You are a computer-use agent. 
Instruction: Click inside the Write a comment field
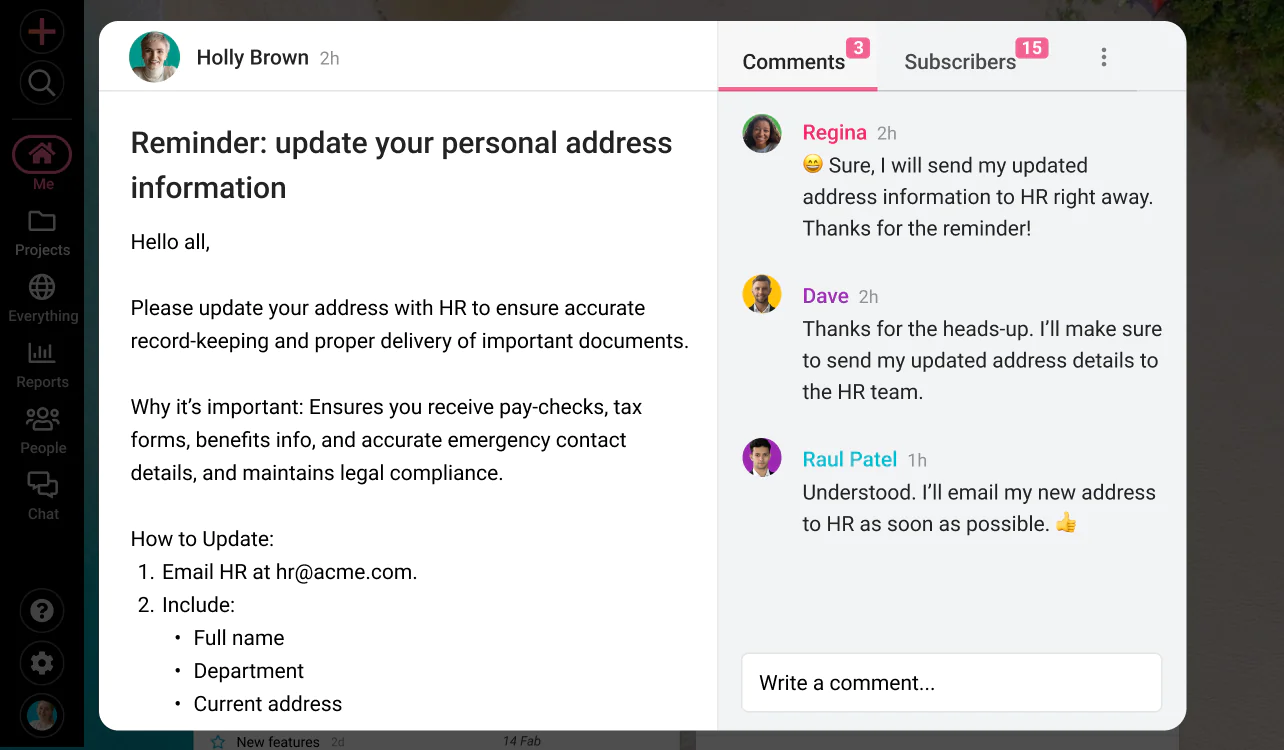click(x=951, y=683)
